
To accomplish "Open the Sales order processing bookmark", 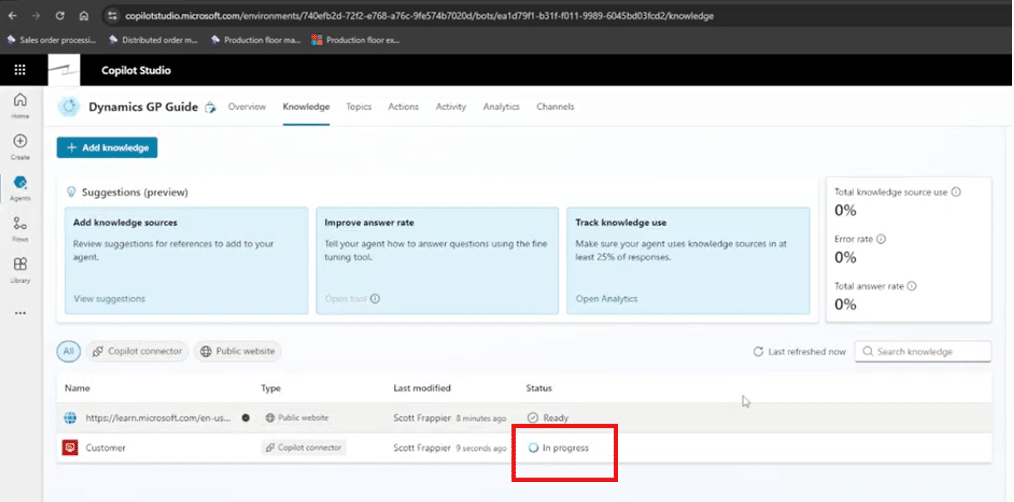I will point(51,40).
